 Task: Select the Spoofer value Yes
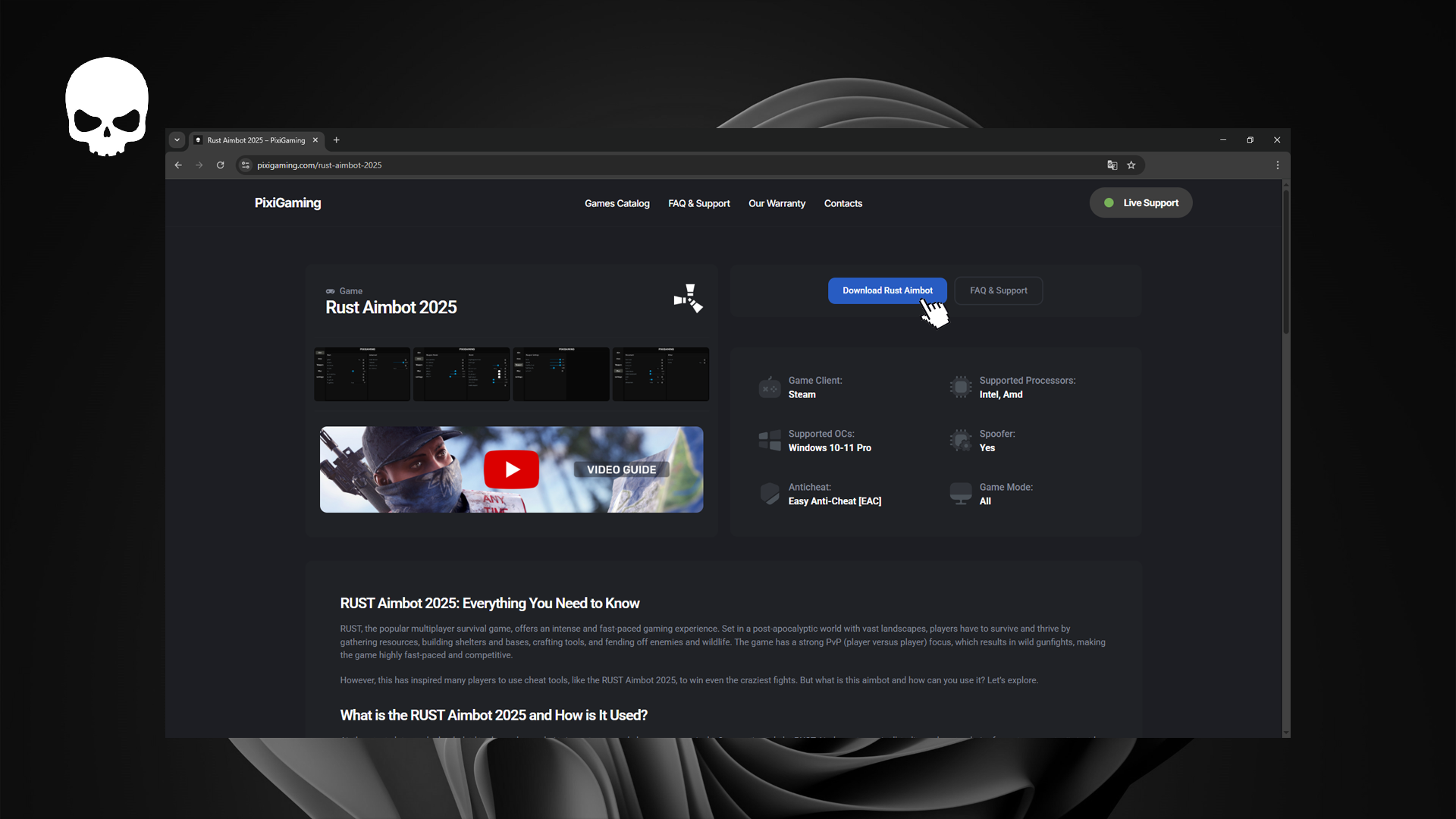[x=987, y=448]
